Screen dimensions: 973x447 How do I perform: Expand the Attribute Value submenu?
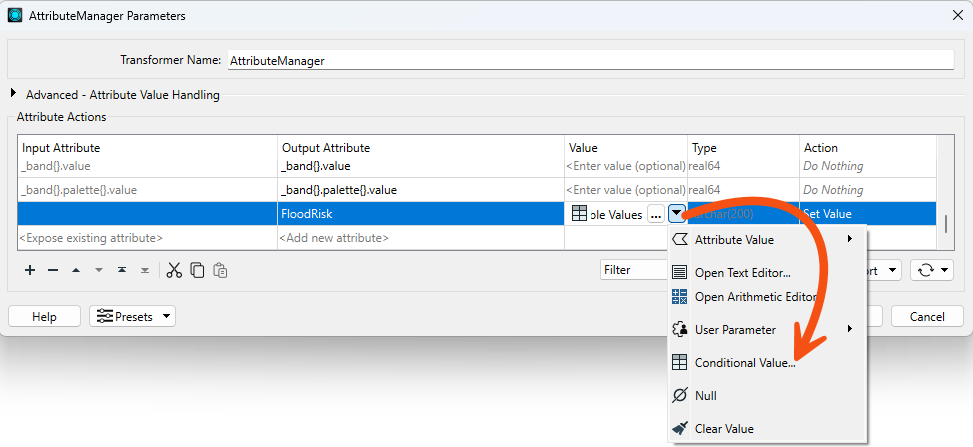[767, 240]
